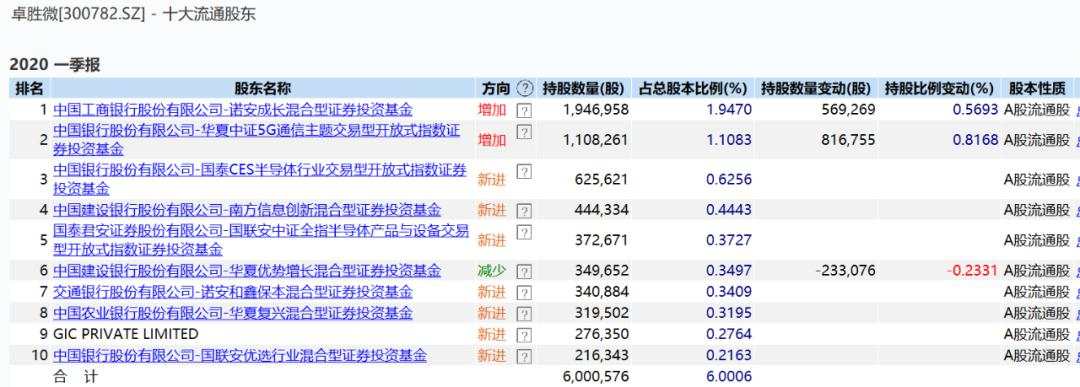
Task: Click the 股东名称 column header
Action: click(x=262, y=88)
